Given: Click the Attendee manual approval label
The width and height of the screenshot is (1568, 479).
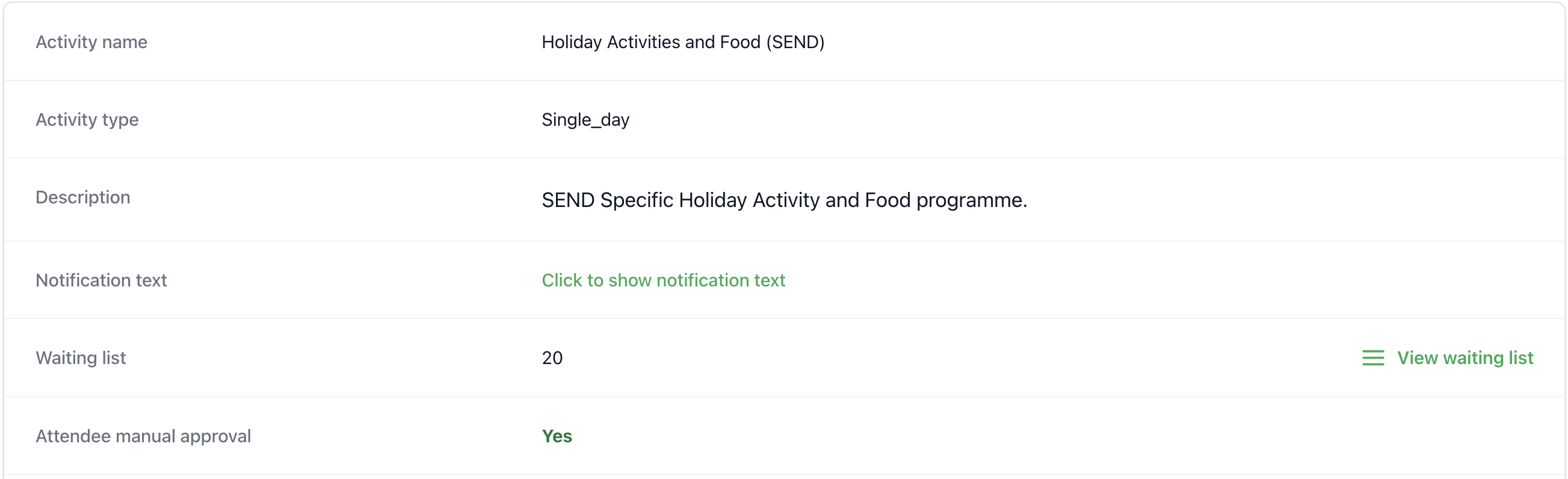Looking at the screenshot, I should (x=143, y=436).
